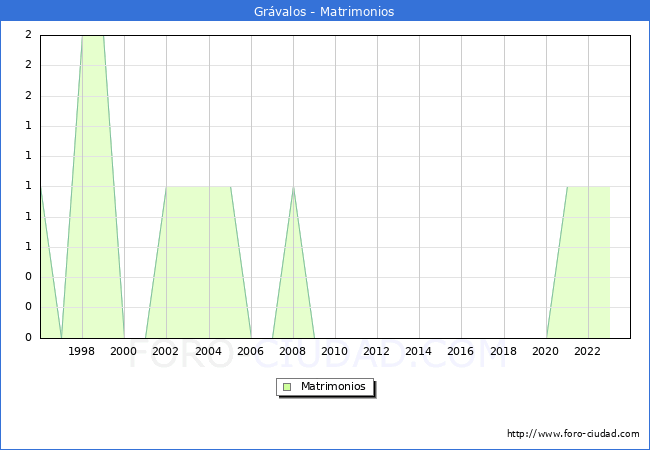650x450 pixels.
Task: Click the green data area above 2022
Action: [588, 260]
